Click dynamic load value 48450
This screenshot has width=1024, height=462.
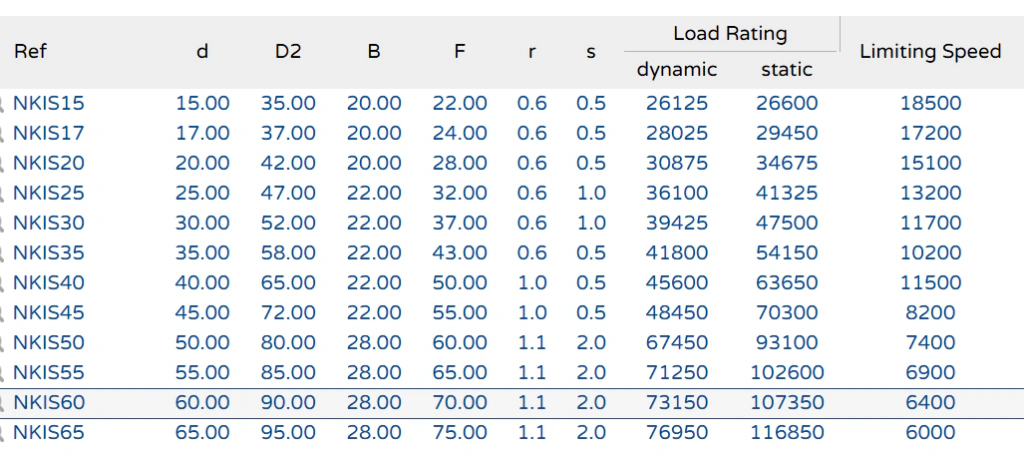[x=677, y=312]
